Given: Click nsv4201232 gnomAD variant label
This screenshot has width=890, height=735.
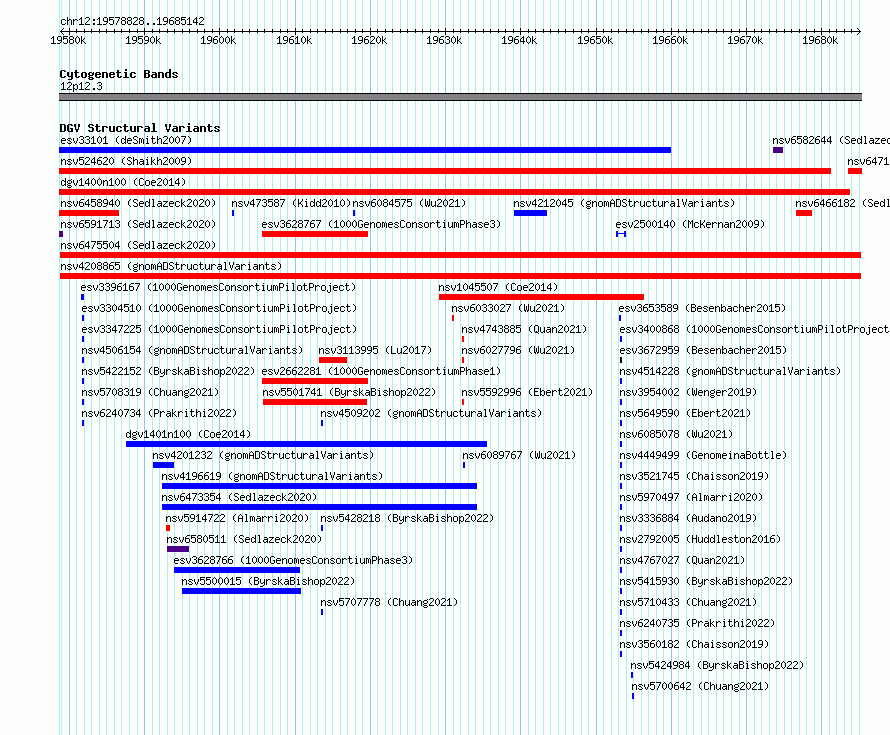Looking at the screenshot, I should pyautogui.click(x=263, y=455).
